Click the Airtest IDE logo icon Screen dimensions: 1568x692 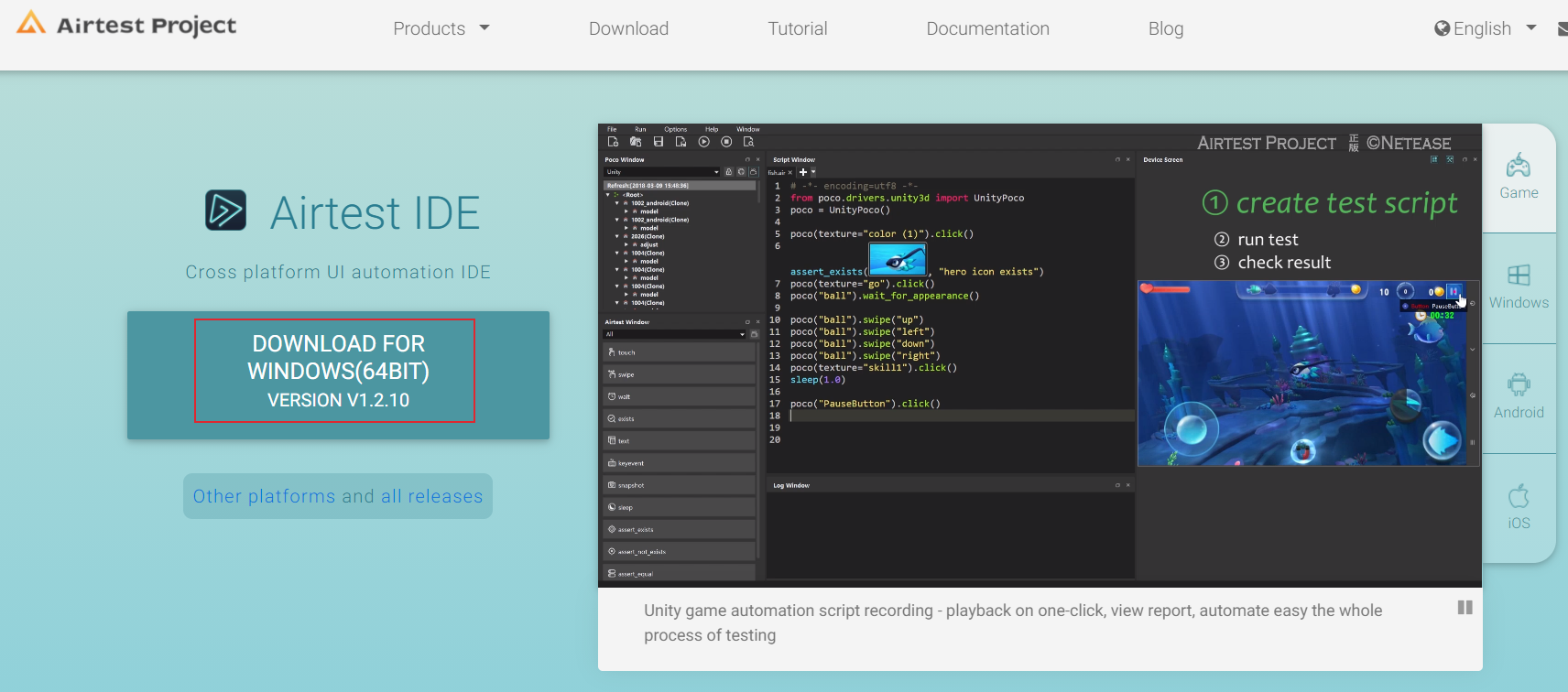pyautogui.click(x=225, y=211)
